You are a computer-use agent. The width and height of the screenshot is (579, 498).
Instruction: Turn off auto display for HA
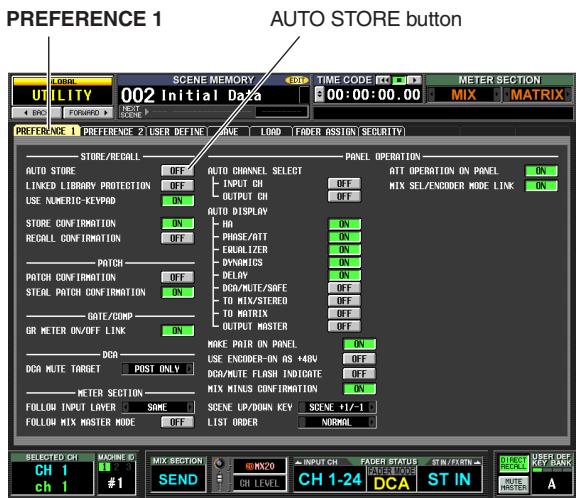[344, 224]
